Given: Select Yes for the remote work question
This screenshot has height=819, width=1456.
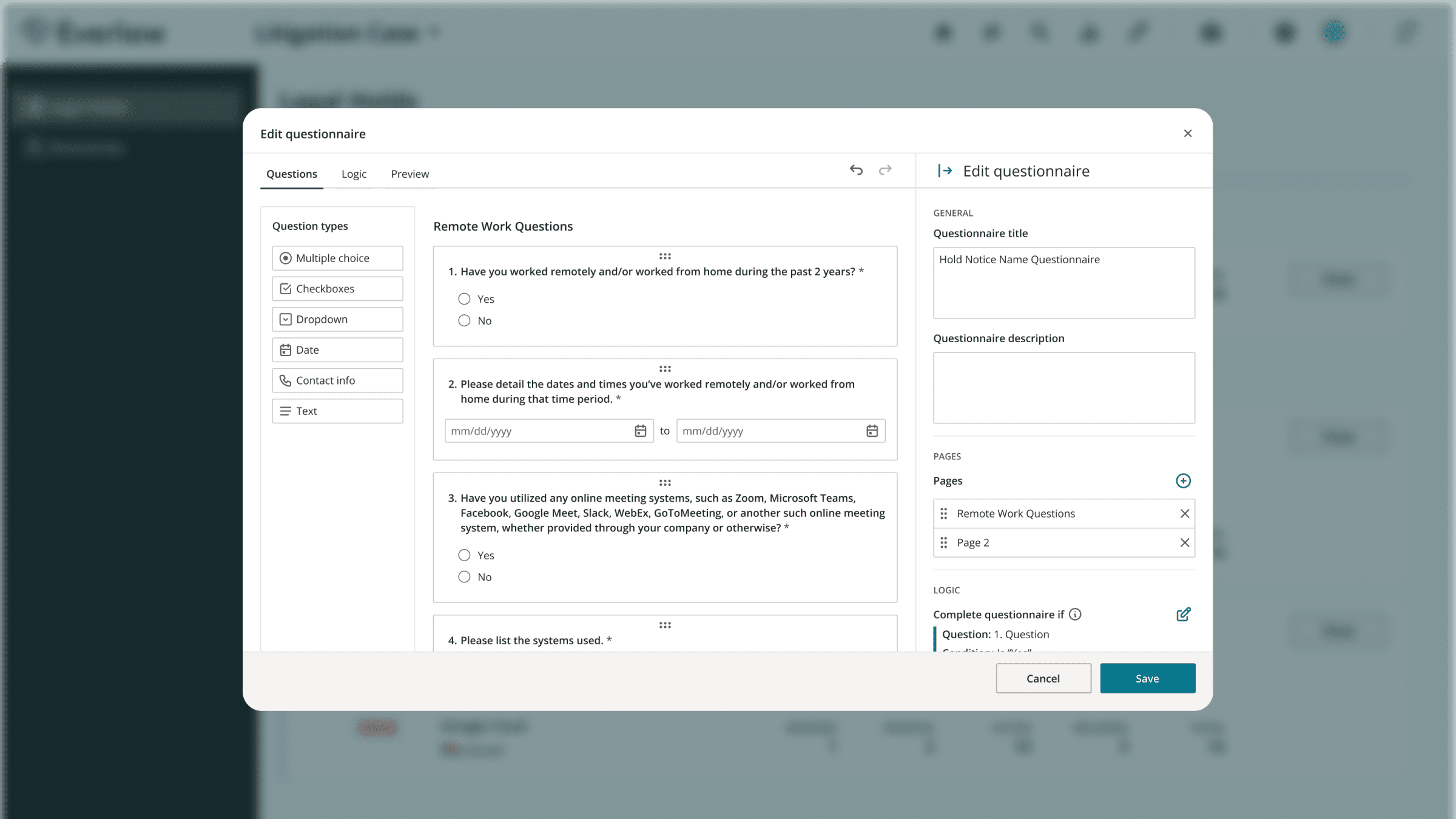Looking at the screenshot, I should click(464, 298).
